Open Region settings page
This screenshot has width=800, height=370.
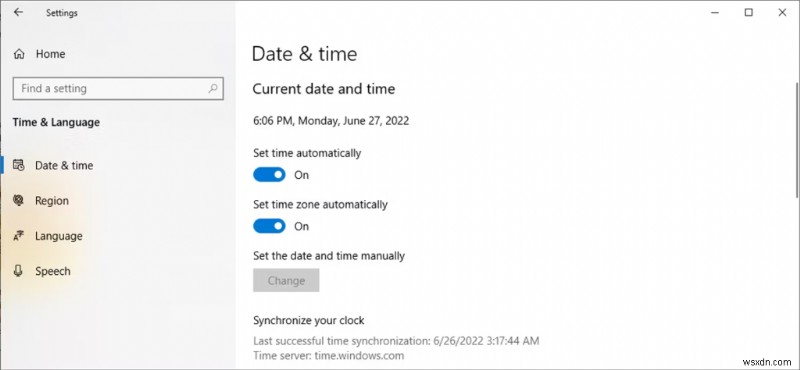[117, 201]
